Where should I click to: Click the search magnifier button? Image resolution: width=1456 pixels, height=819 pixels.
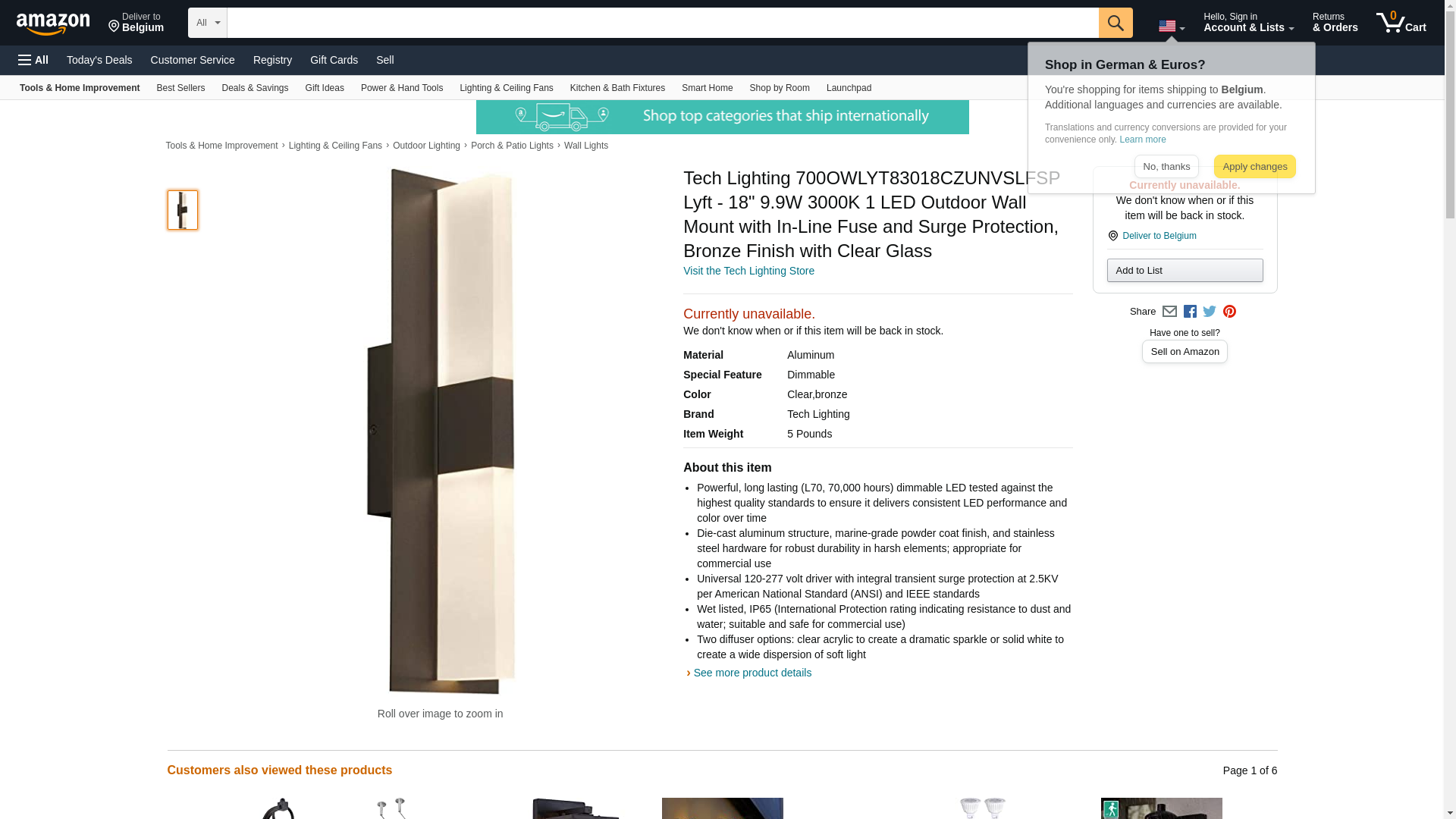1116,23
